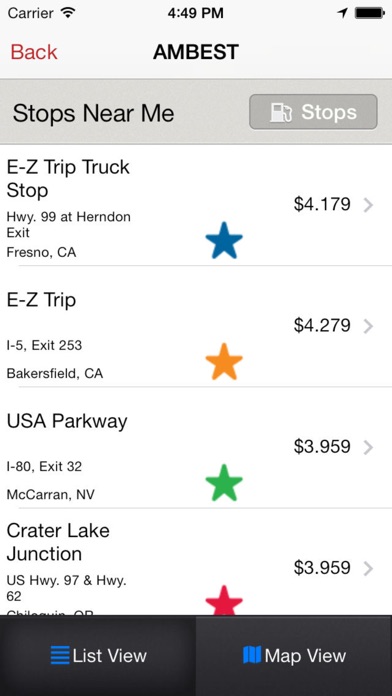Click the fuel pump icon on Stops button

pos(281,112)
